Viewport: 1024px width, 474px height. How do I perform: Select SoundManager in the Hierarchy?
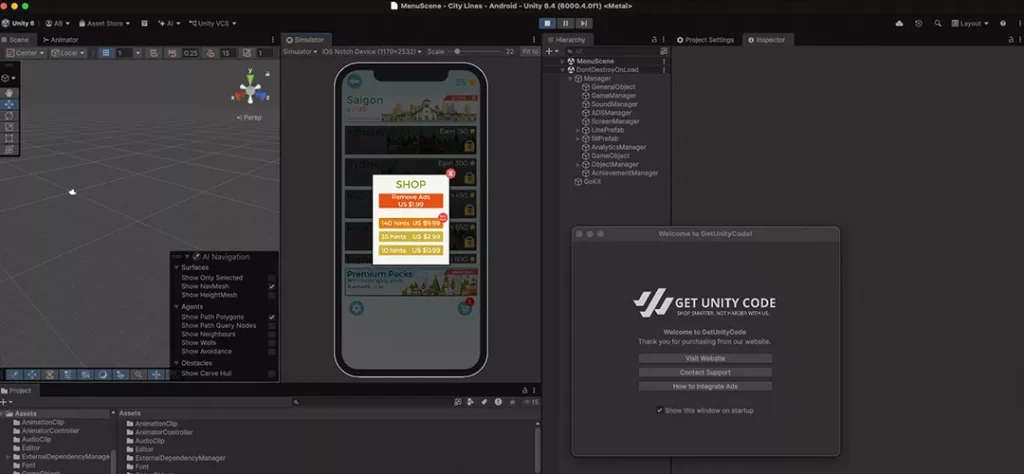(x=614, y=104)
